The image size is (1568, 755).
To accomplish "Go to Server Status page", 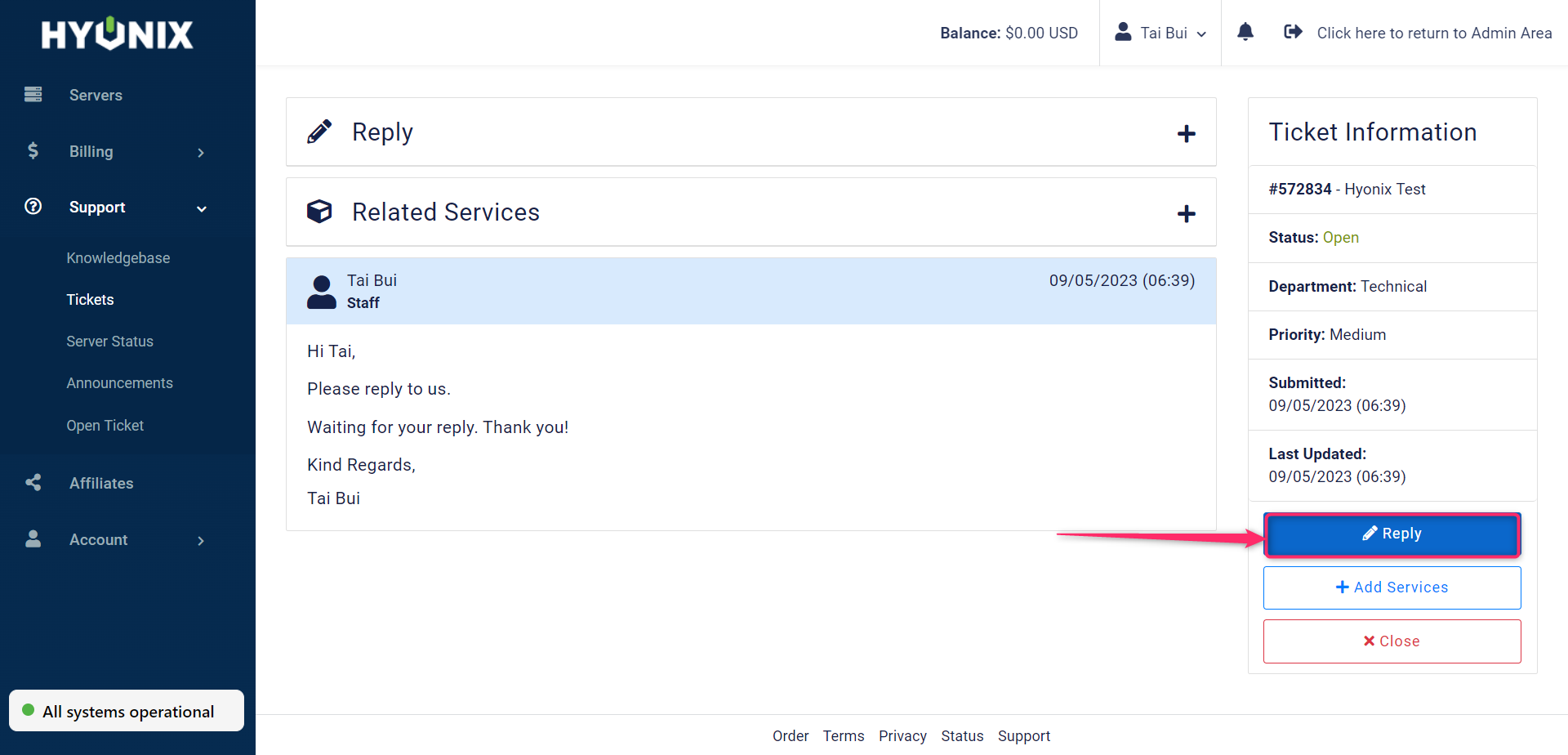I will [x=110, y=342].
